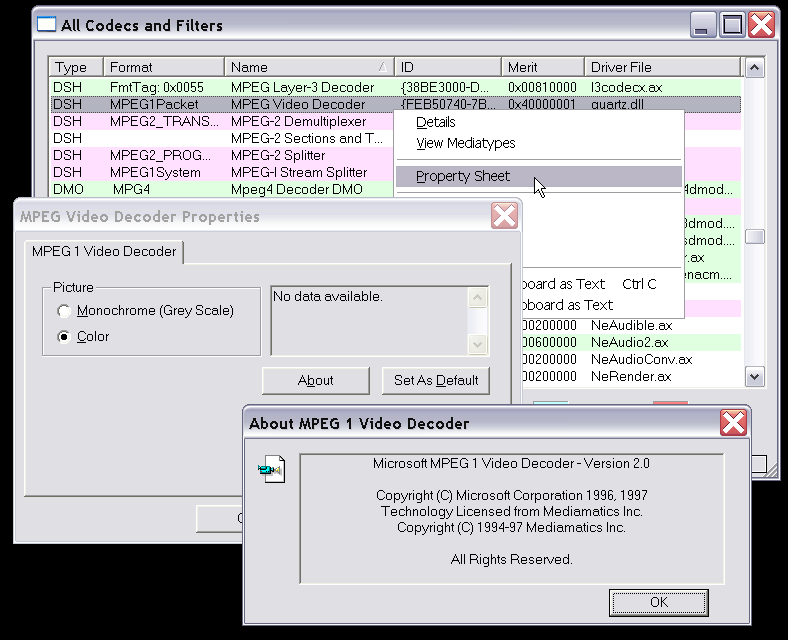This screenshot has height=640, width=788.
Task: Click the NeRender.ax driver file entry
Action: (631, 377)
